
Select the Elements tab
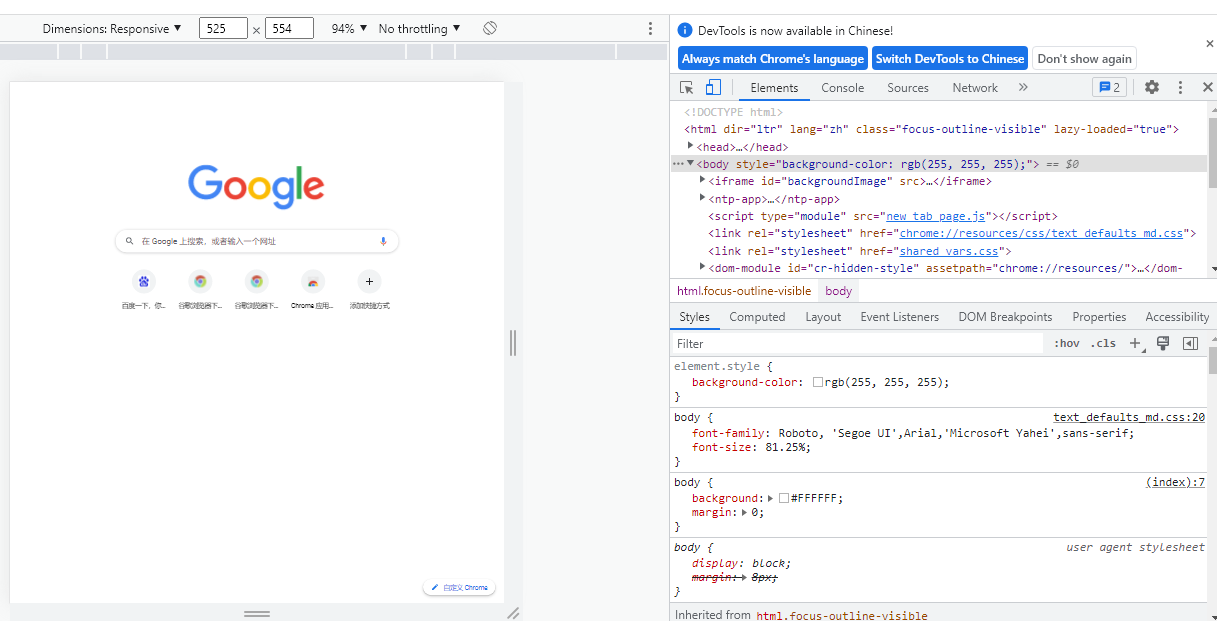tap(775, 88)
